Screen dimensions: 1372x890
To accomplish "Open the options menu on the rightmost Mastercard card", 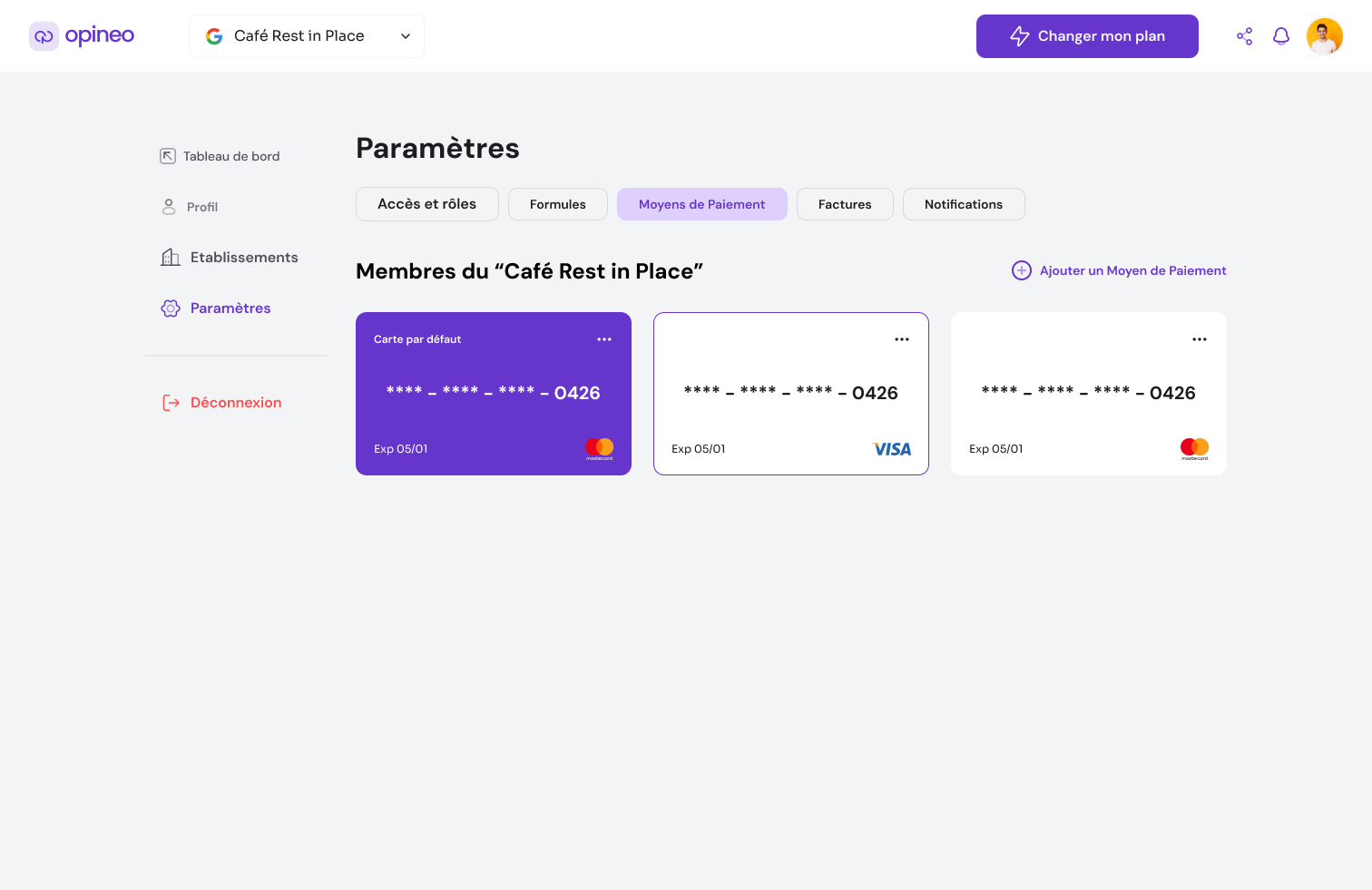I will [1199, 338].
